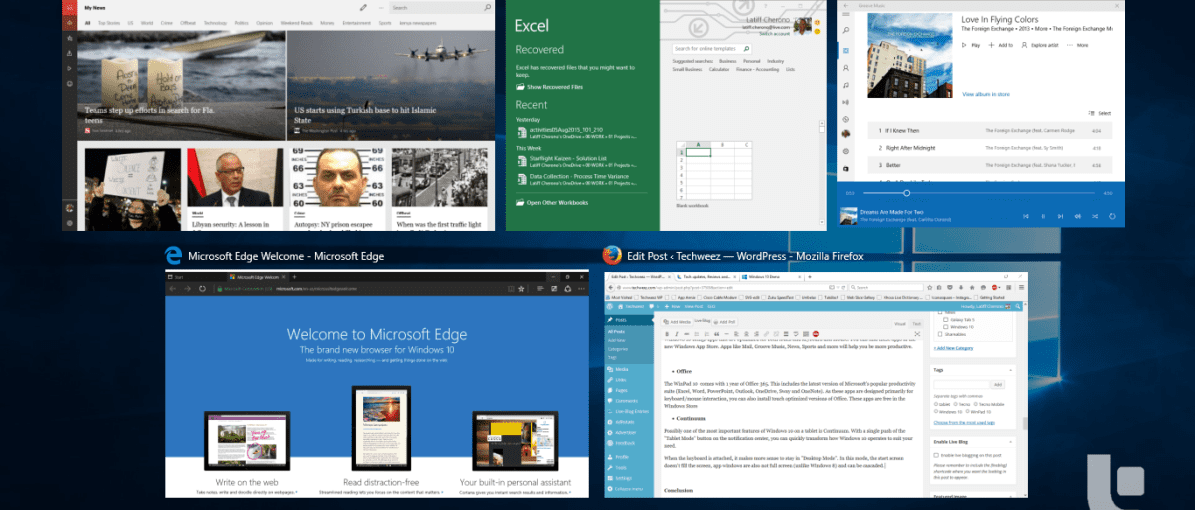Open Media in WordPress sidebar menu
Viewport: 1195px width, 510px height.
(x=621, y=369)
